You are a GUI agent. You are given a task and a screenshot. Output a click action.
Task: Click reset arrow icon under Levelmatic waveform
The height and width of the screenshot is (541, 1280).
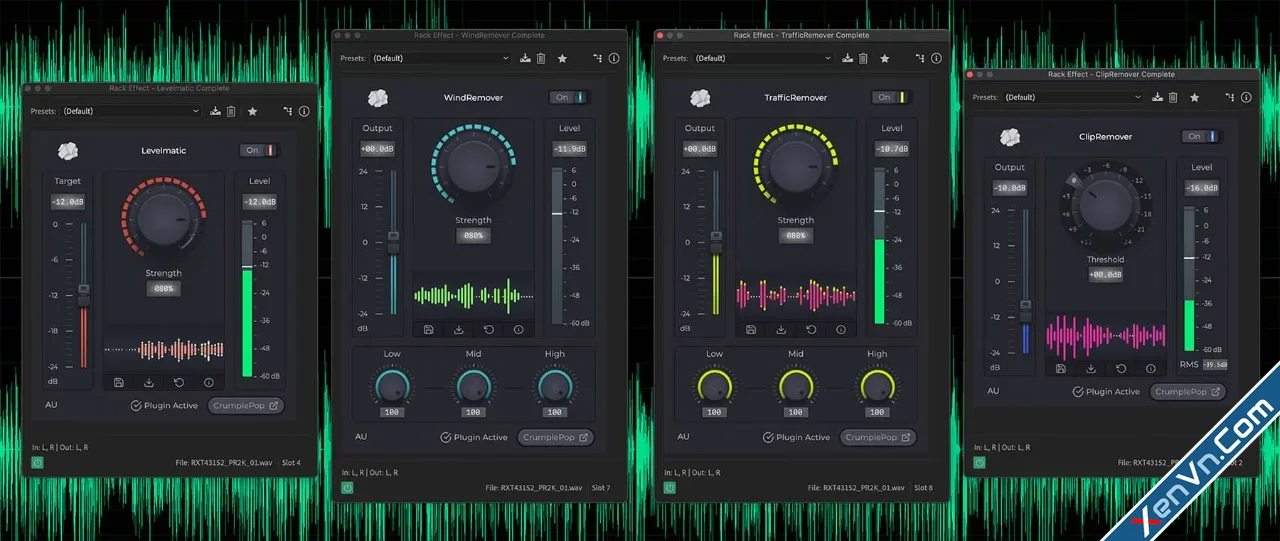(x=179, y=382)
